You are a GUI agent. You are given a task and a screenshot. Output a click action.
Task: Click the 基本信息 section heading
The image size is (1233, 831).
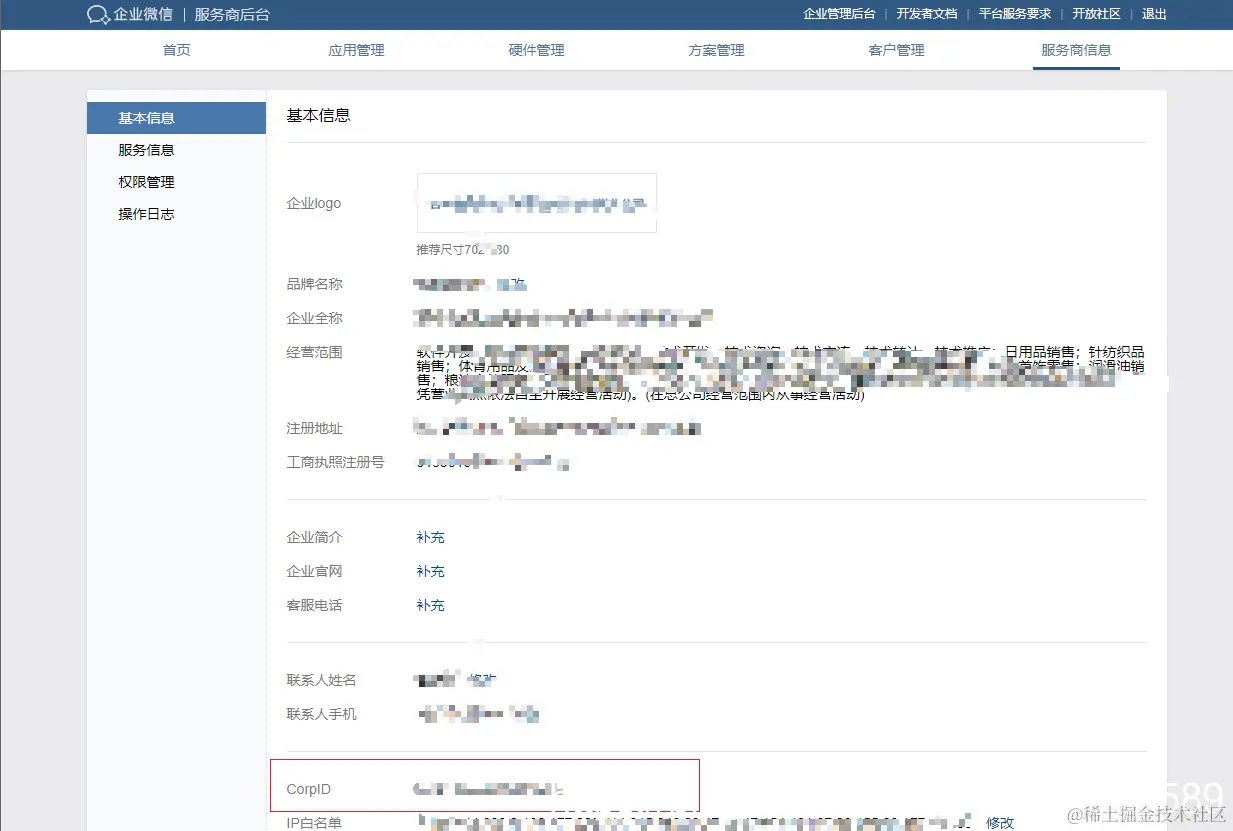319,115
